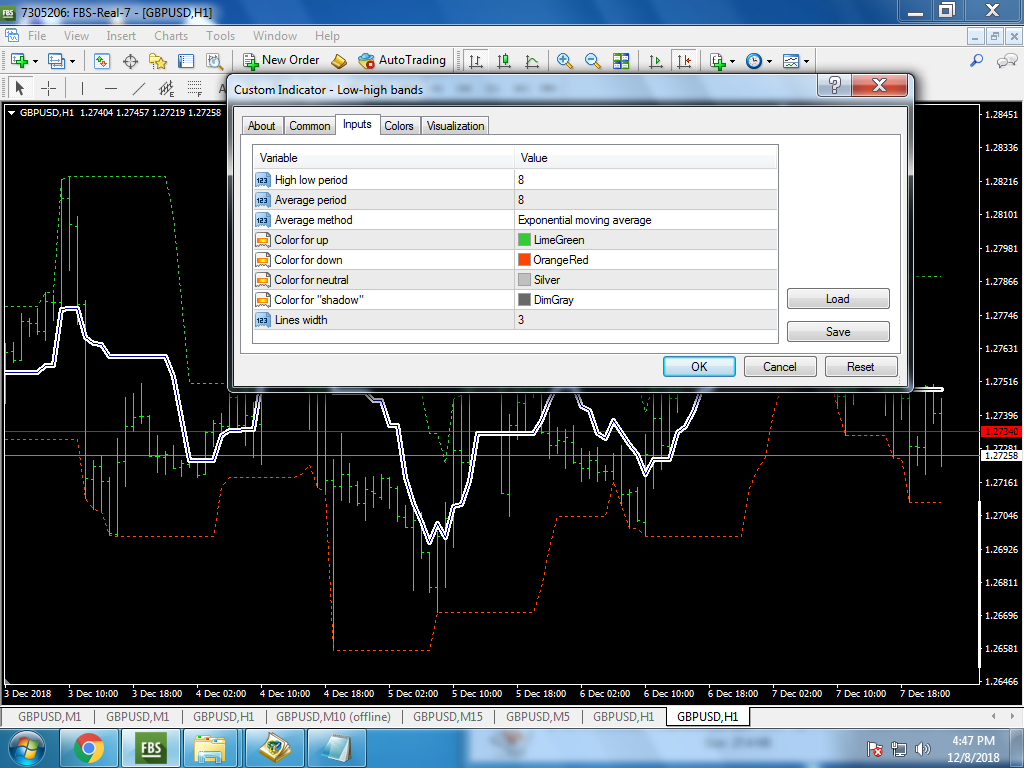Select the horizontal line drawing tool
Screen dimensions: 1024x768
point(110,88)
